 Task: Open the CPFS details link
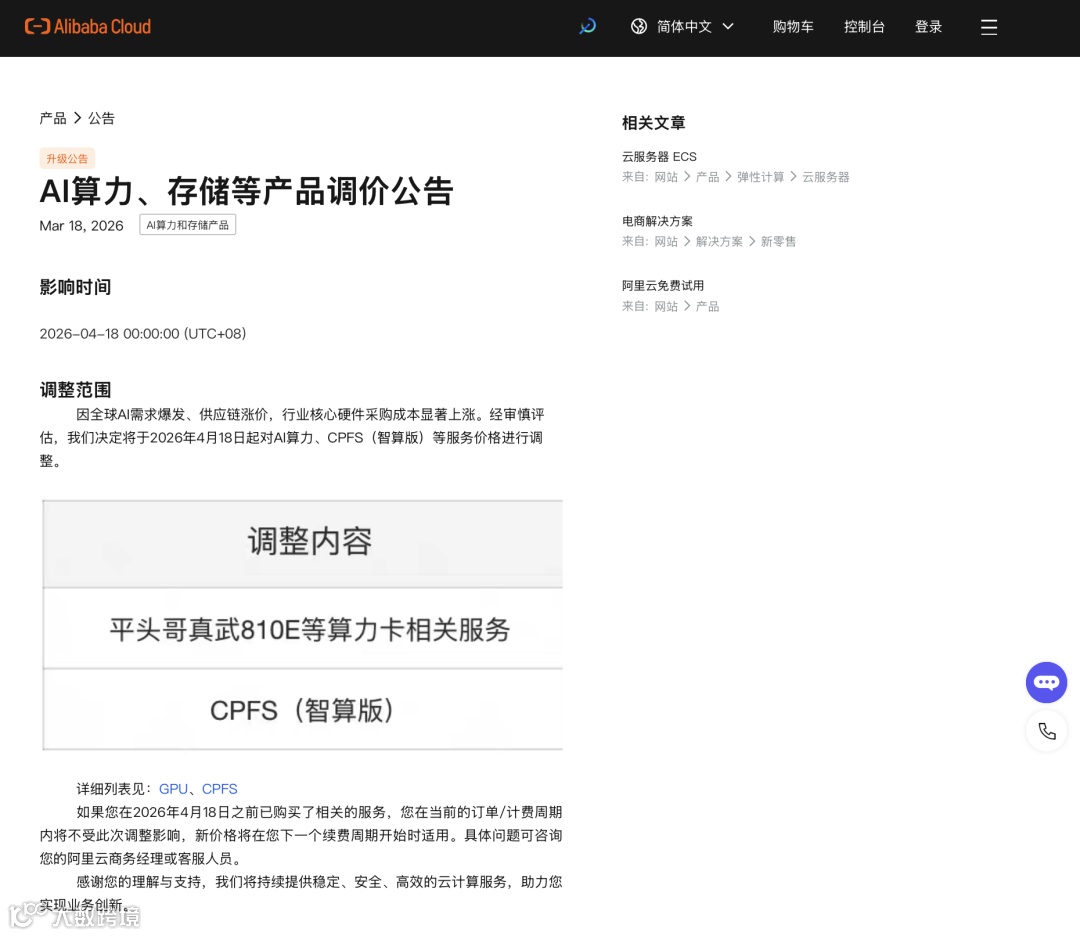219,789
